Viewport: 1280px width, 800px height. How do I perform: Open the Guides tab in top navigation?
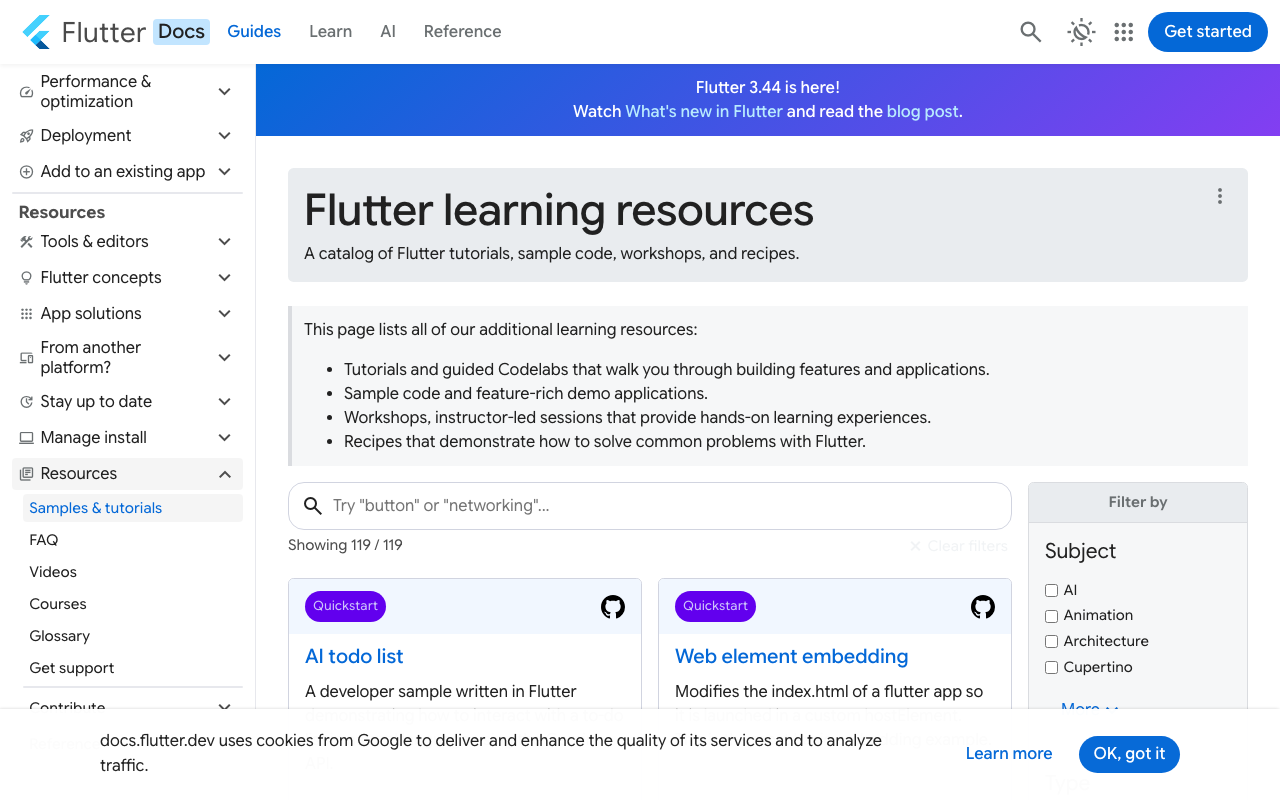[x=254, y=32]
